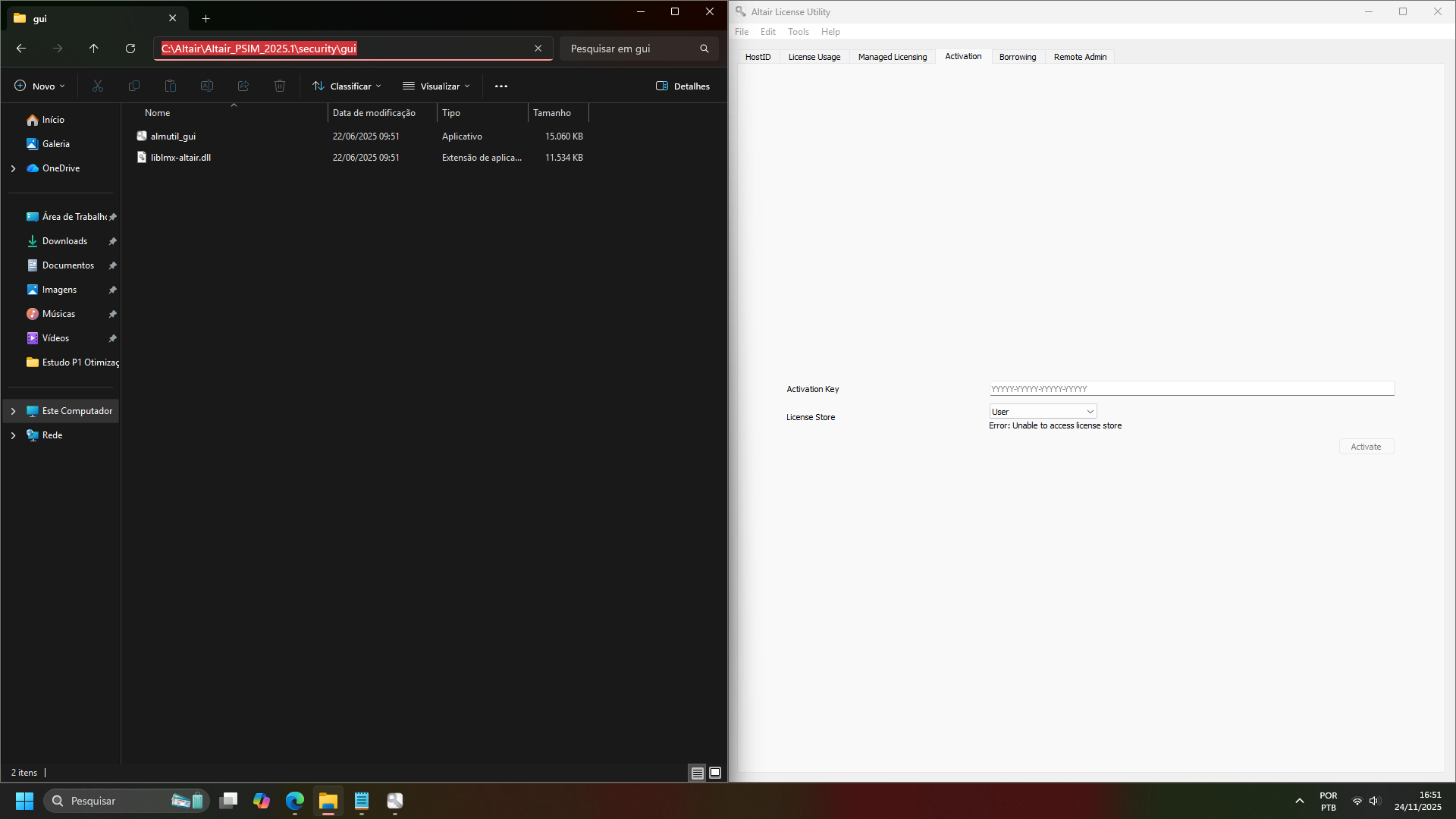
Task: Expand the Este Computador tree node
Action: coord(13,411)
